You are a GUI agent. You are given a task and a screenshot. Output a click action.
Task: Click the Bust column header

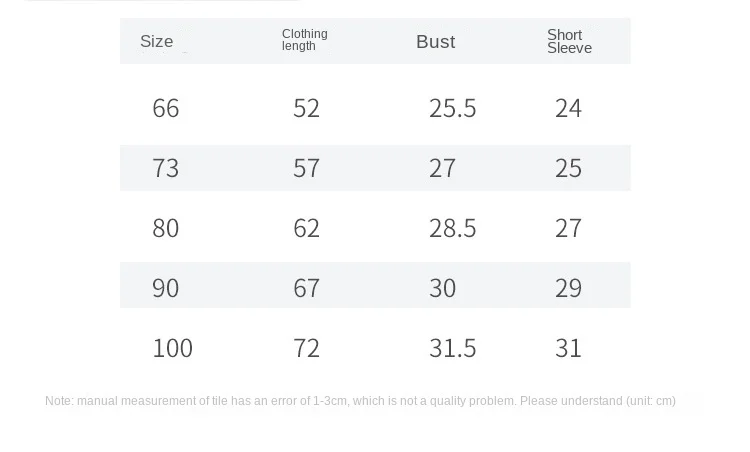pos(435,42)
